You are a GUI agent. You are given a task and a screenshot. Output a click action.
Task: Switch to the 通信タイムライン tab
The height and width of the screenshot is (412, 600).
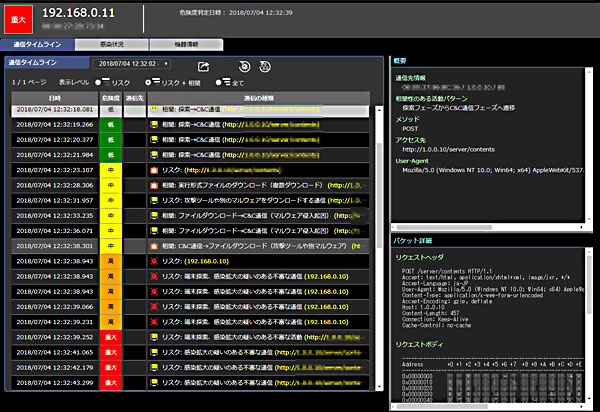[37, 44]
